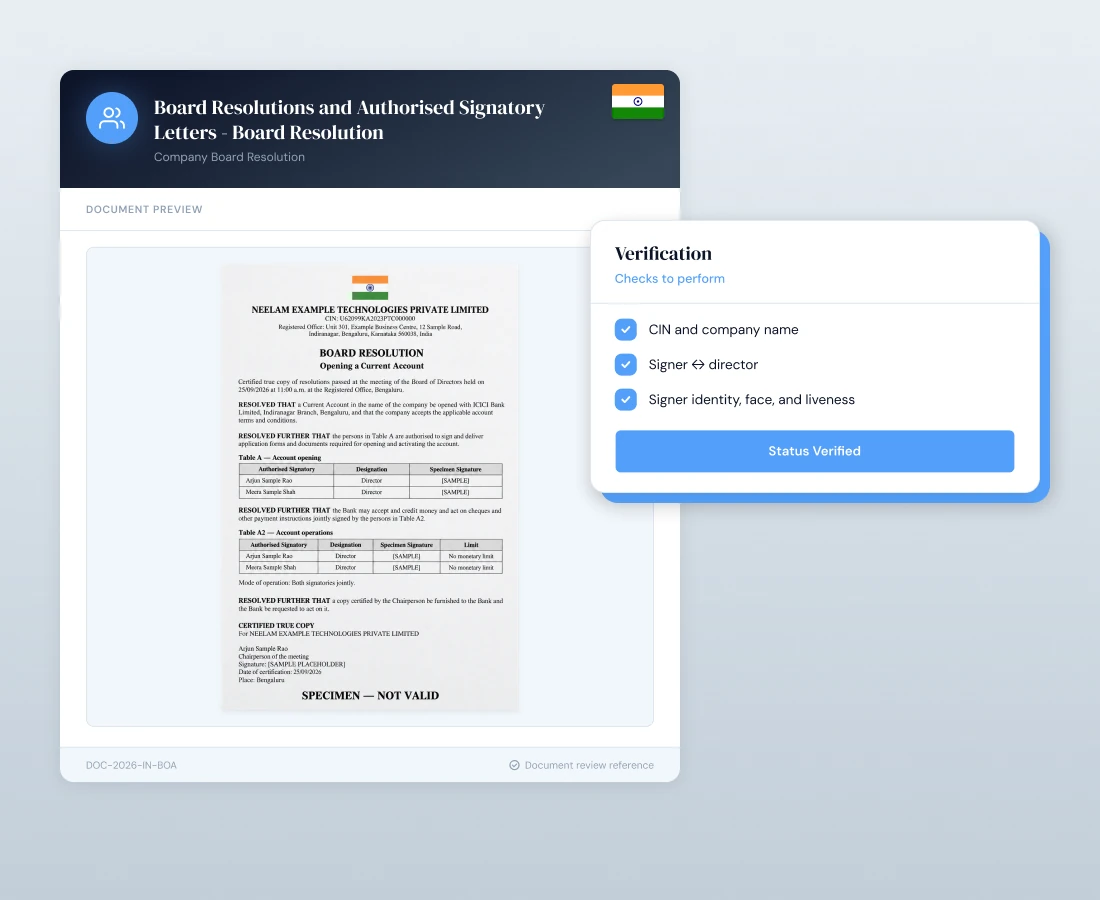Click the Verification panel heading
The image size is (1100, 900).
click(x=663, y=253)
